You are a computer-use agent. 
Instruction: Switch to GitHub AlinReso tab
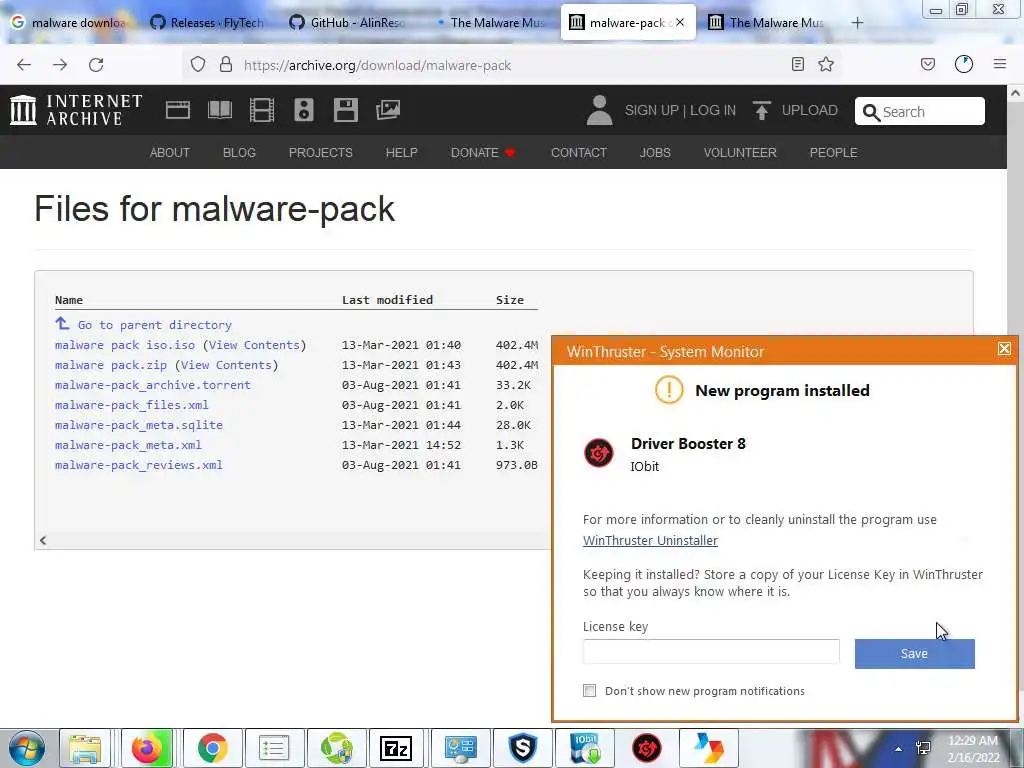click(348, 23)
